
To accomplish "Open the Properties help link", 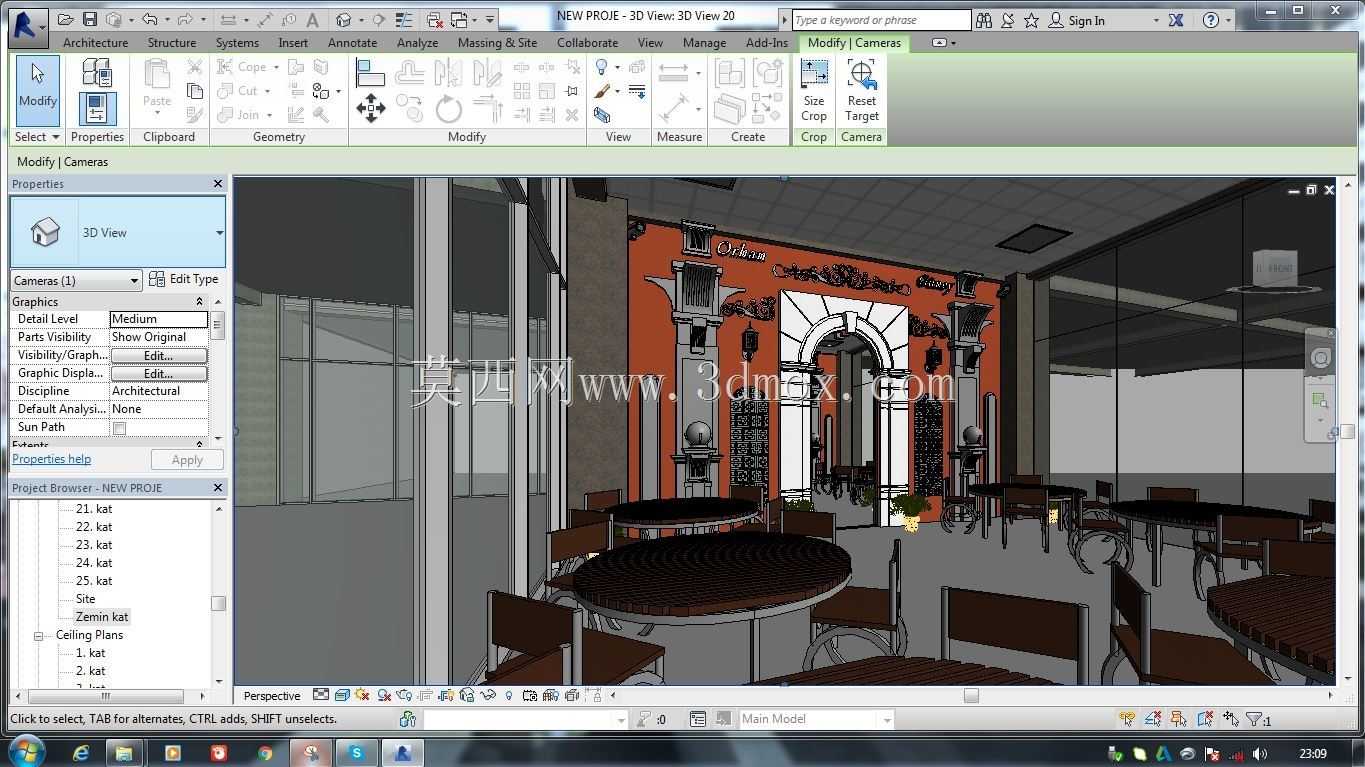I will (52, 459).
